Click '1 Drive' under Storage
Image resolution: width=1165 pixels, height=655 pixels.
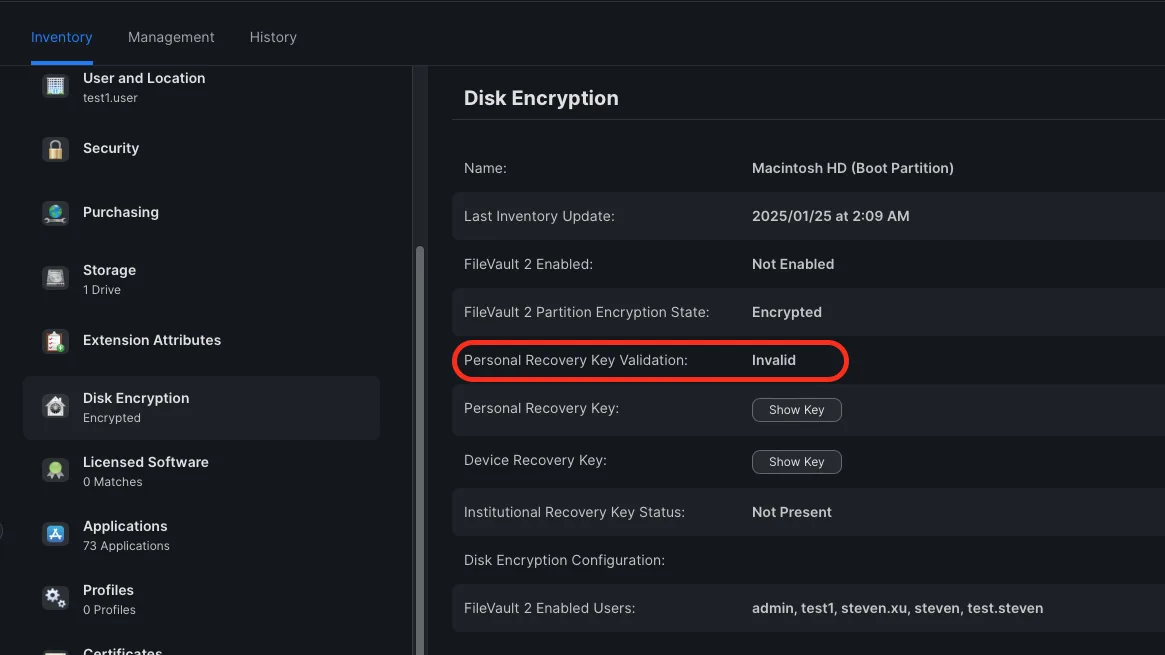click(102, 290)
